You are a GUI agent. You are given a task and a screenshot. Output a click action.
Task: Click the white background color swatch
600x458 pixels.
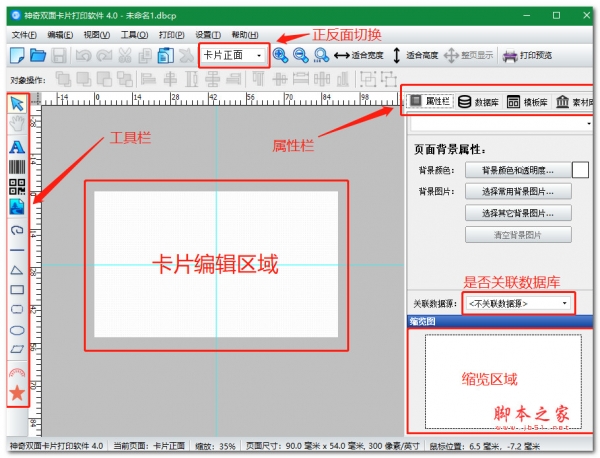coord(580,171)
